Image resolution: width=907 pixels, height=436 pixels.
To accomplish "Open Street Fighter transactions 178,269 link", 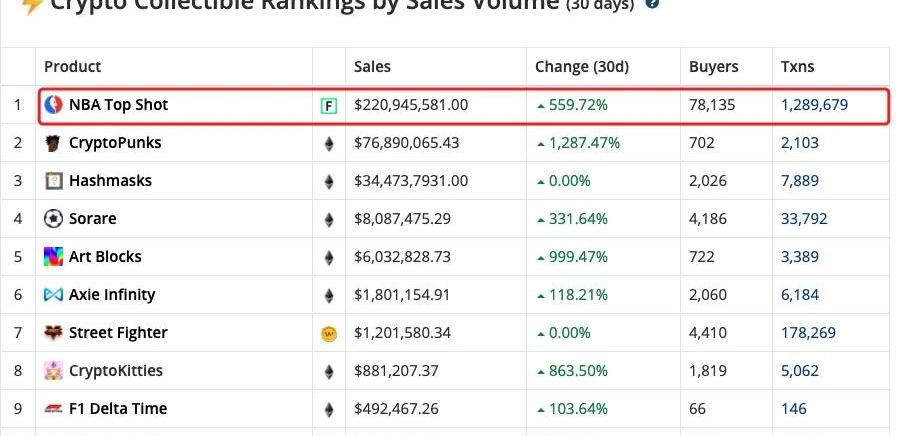I will (808, 333).
